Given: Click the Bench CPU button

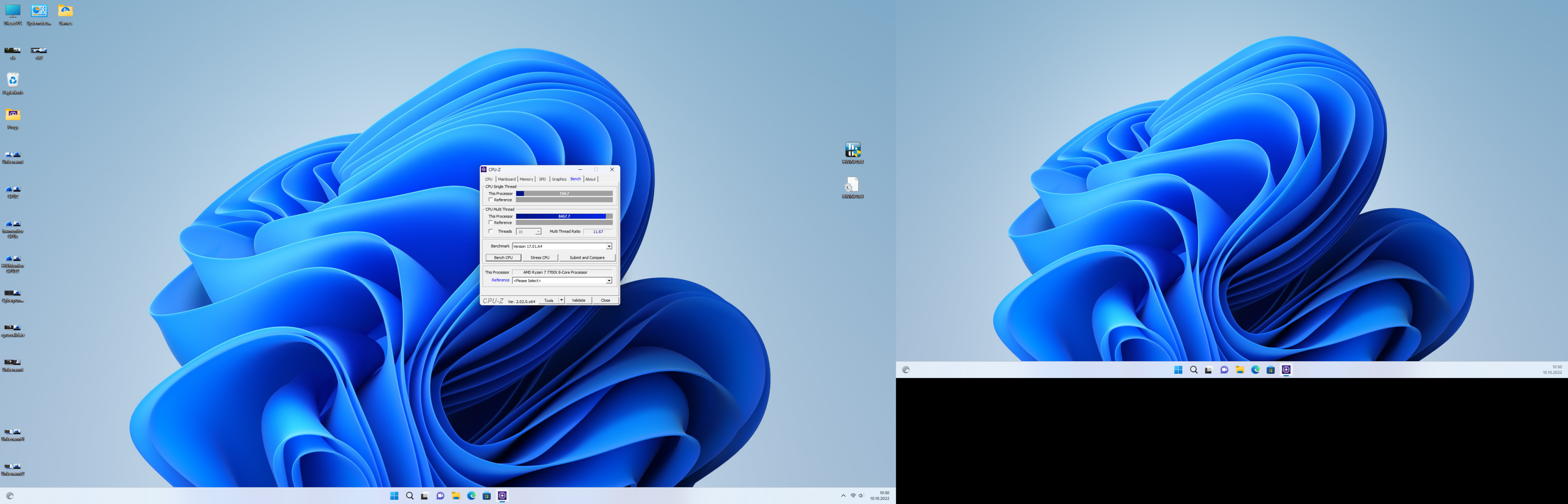Looking at the screenshot, I should 503,258.
